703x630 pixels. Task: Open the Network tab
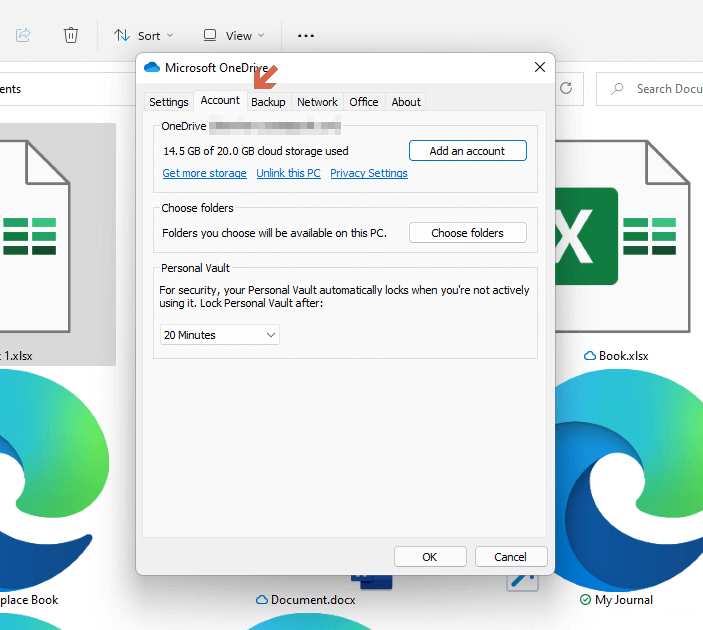point(317,102)
